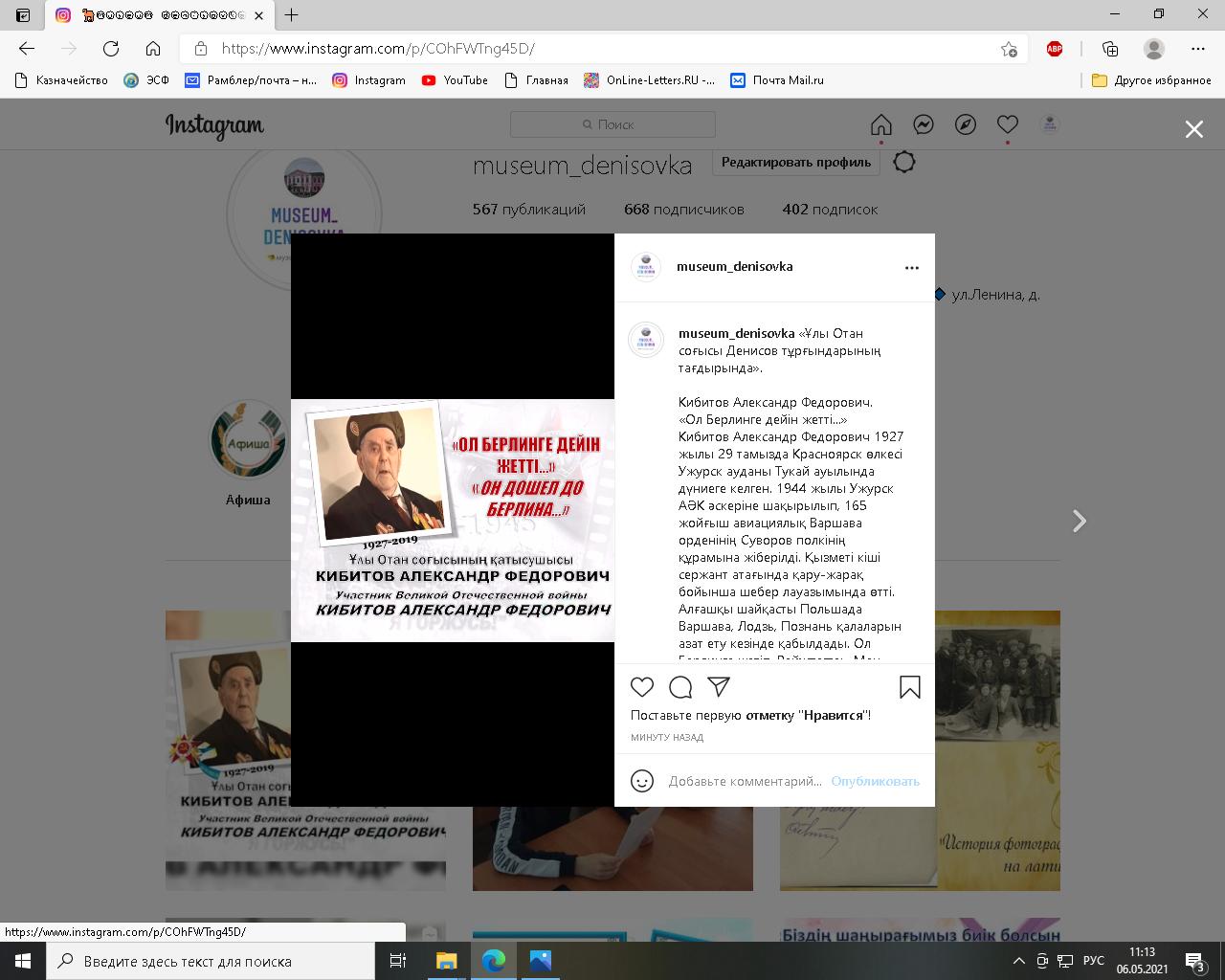This screenshot has height=980, width=1225.
Task: Open post options three-dot menu
Action: pos(912,268)
